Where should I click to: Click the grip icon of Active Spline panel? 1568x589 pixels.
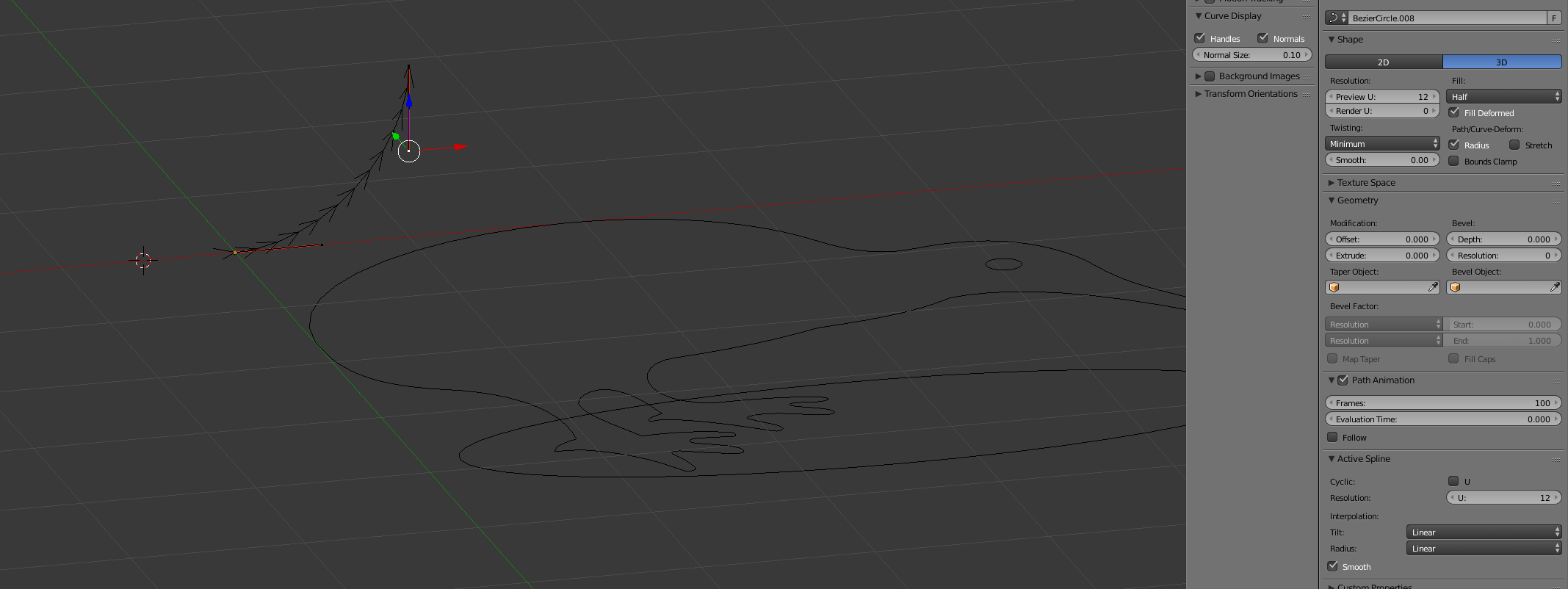click(1556, 459)
